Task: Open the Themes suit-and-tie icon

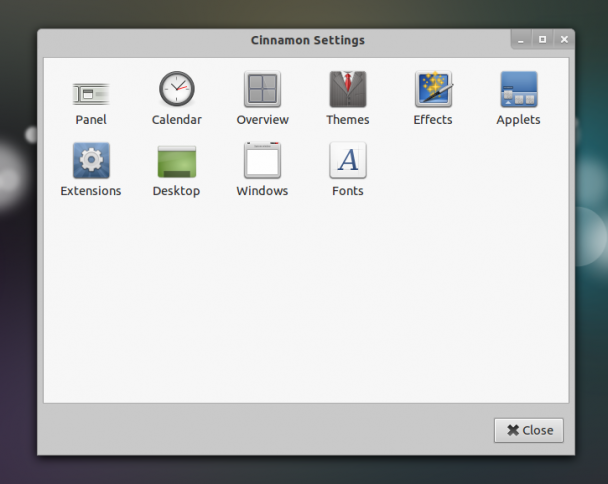Action: (348, 89)
